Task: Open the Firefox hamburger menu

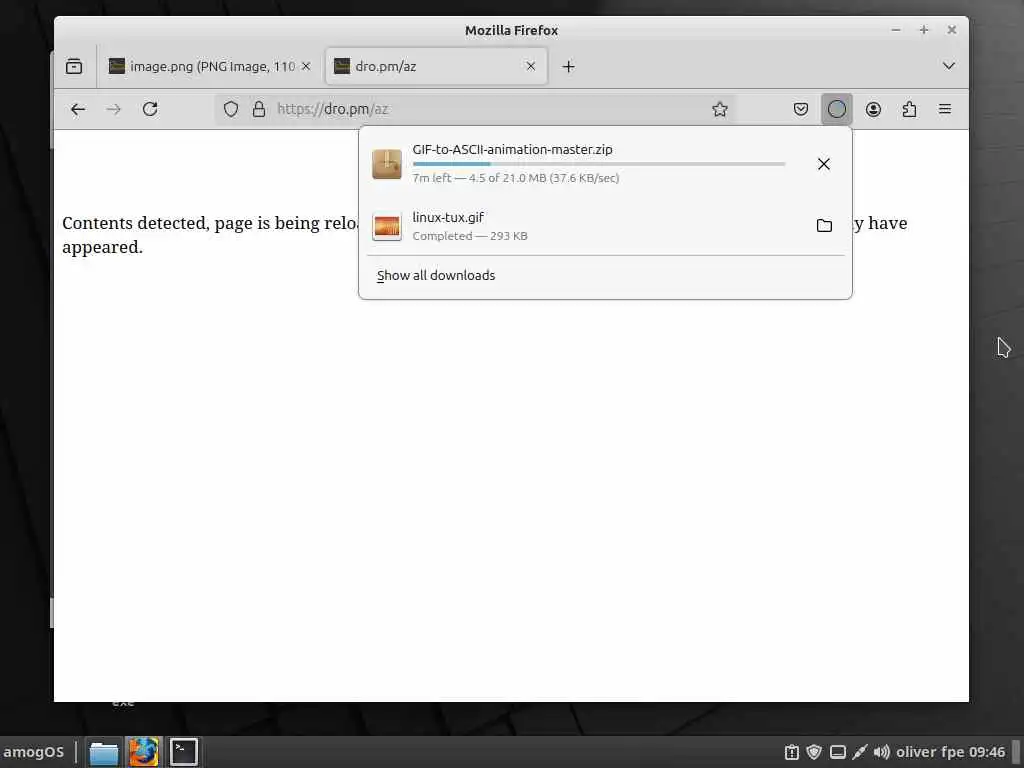Action: [945, 109]
